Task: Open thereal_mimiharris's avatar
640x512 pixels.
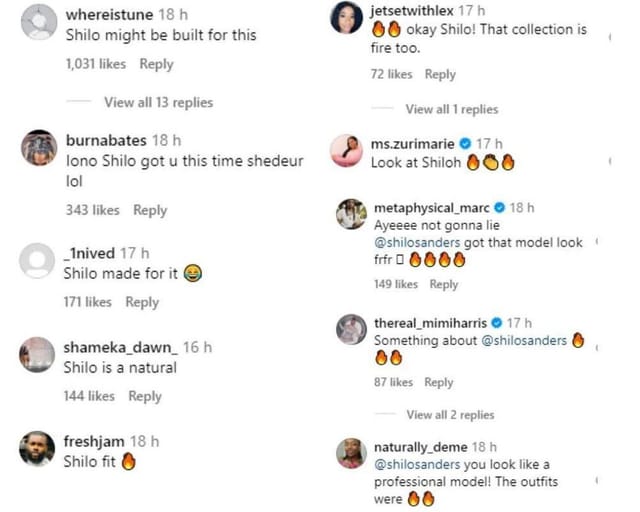Action: [x=351, y=330]
